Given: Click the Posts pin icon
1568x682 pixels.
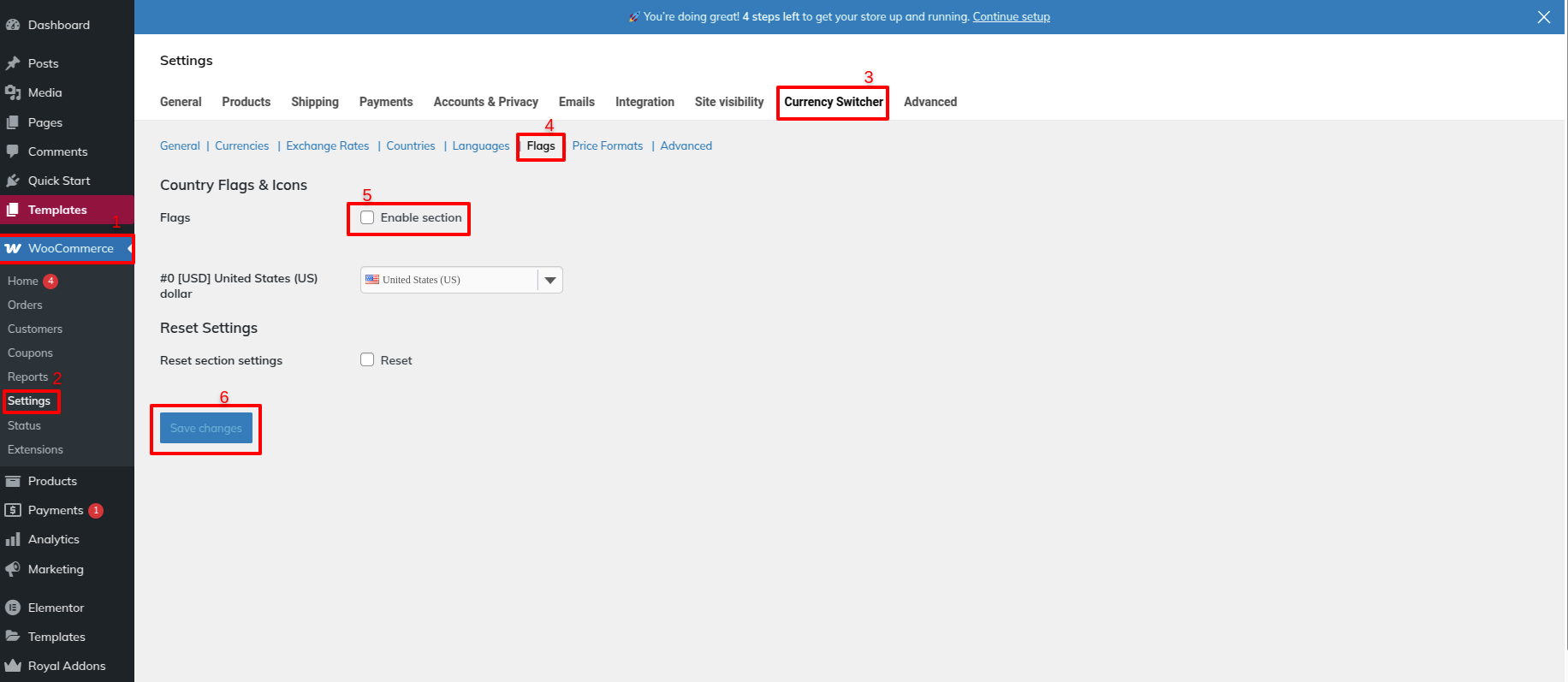Looking at the screenshot, I should (x=13, y=63).
